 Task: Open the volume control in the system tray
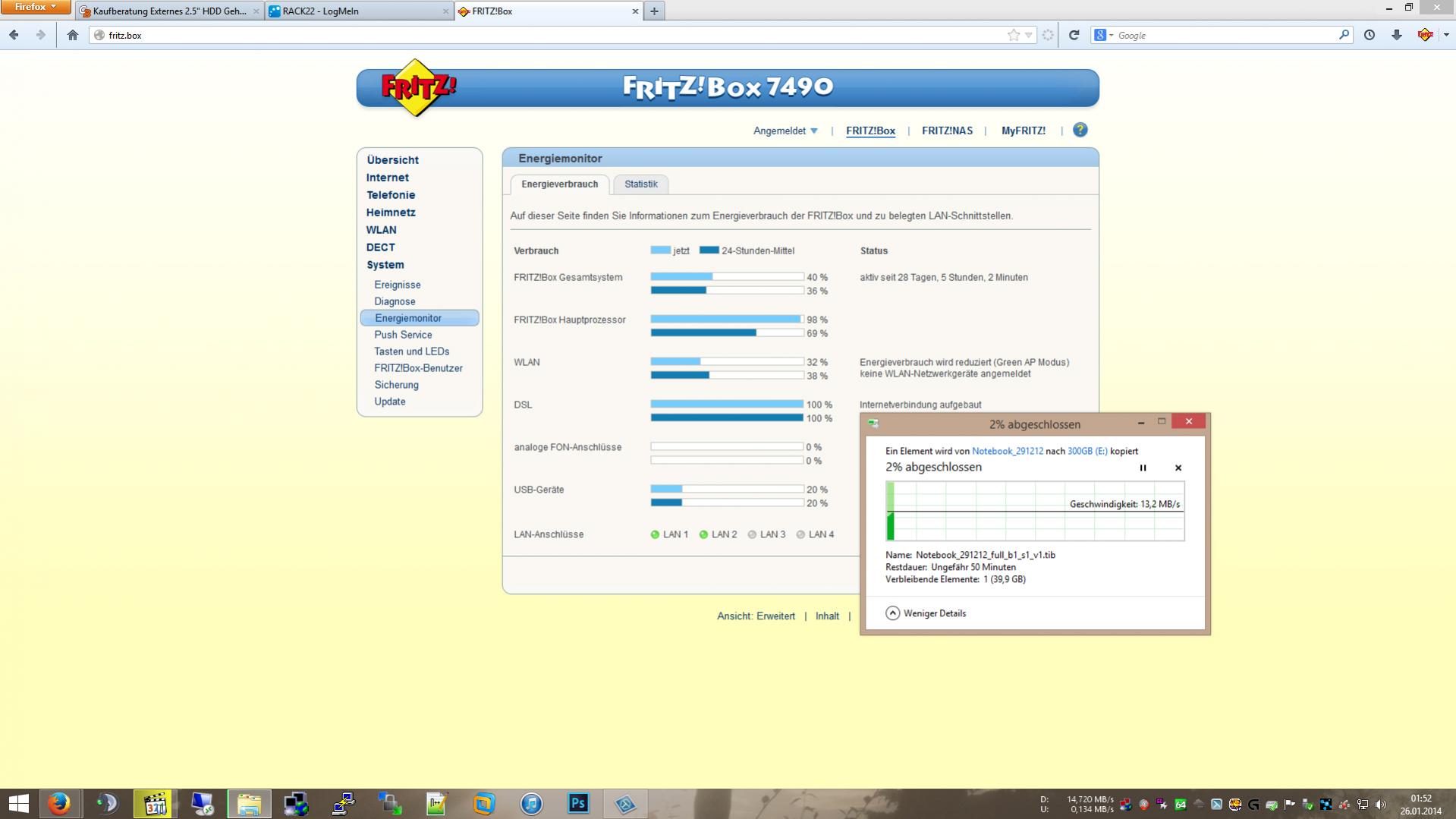[x=1380, y=805]
